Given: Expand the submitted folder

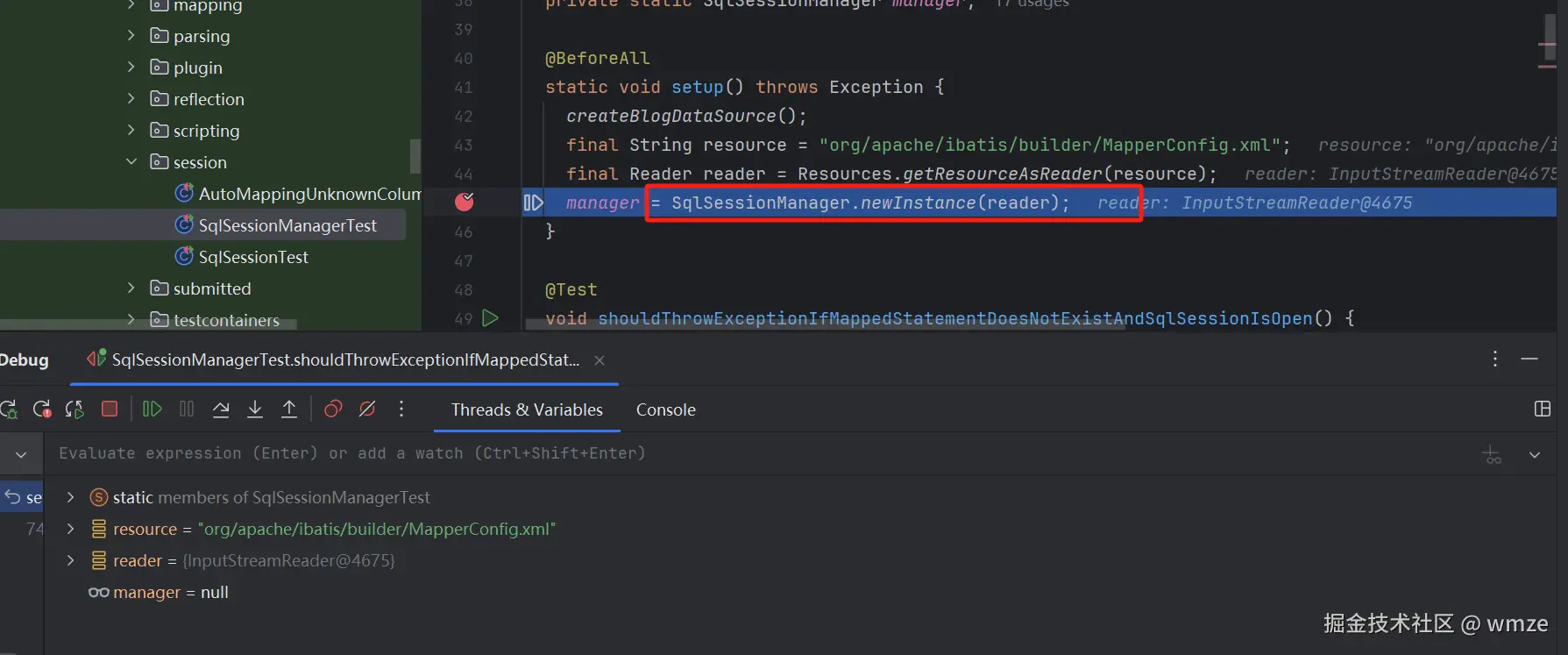Looking at the screenshot, I should pos(131,288).
